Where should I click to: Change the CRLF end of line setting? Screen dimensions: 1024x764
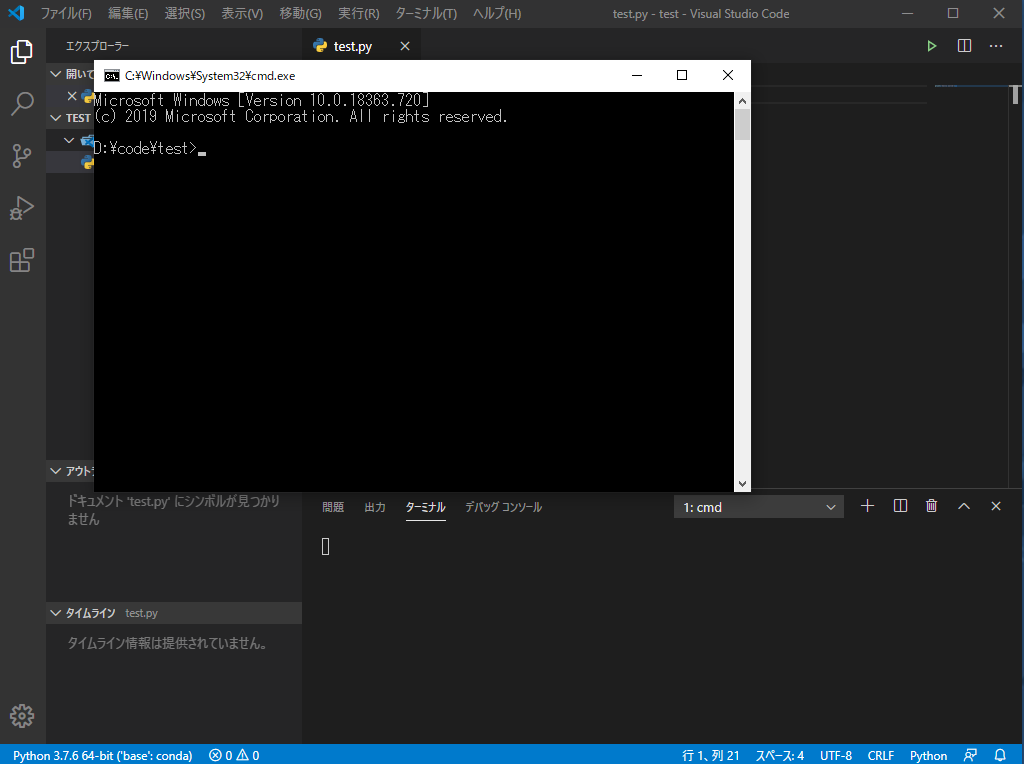tap(880, 755)
